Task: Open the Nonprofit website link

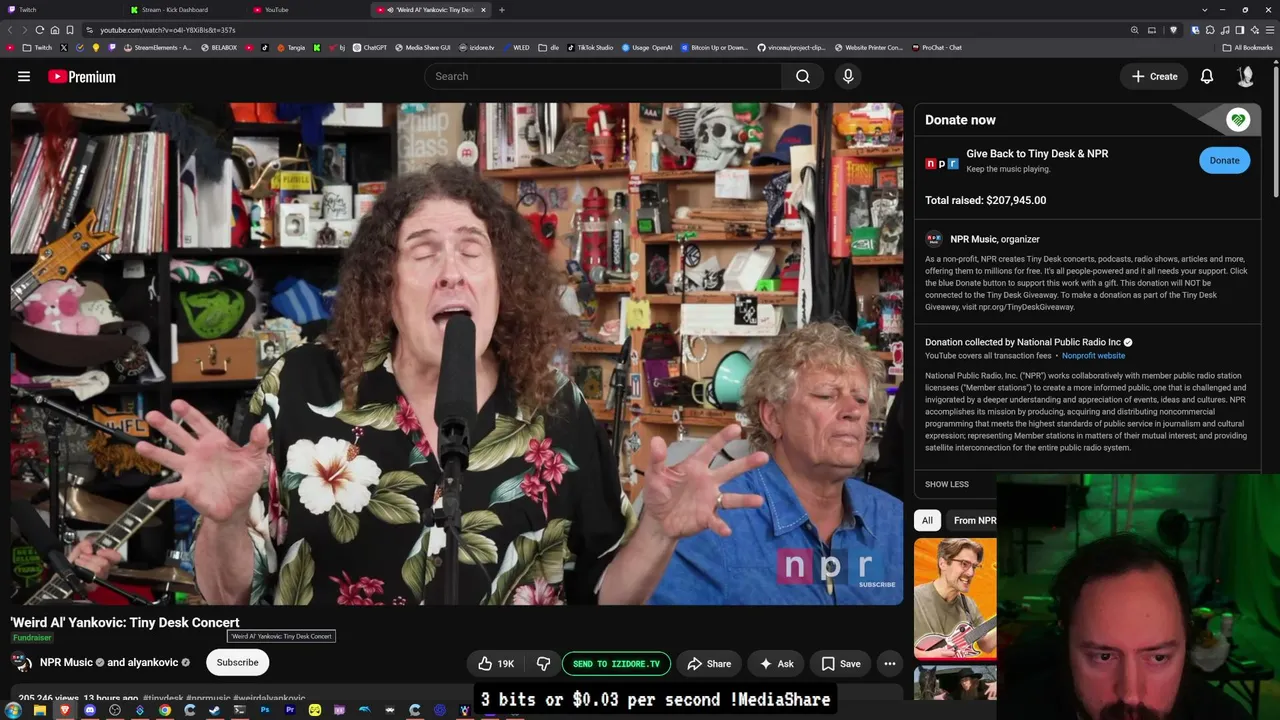Action: (x=1093, y=356)
